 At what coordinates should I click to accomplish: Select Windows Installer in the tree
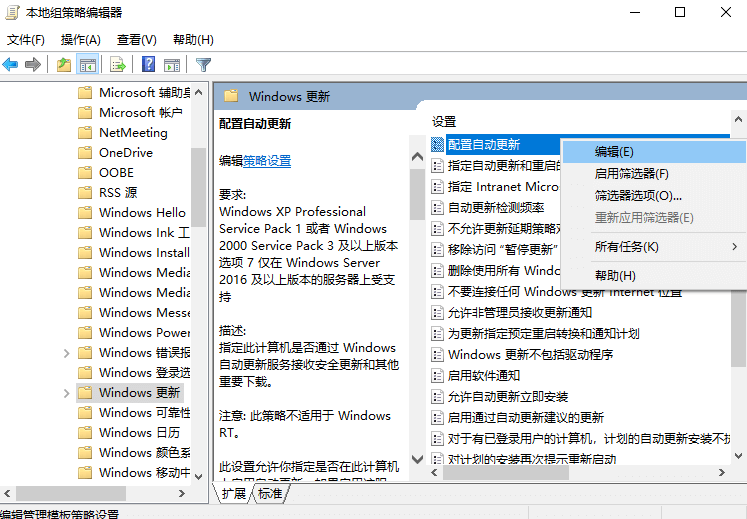(x=144, y=253)
